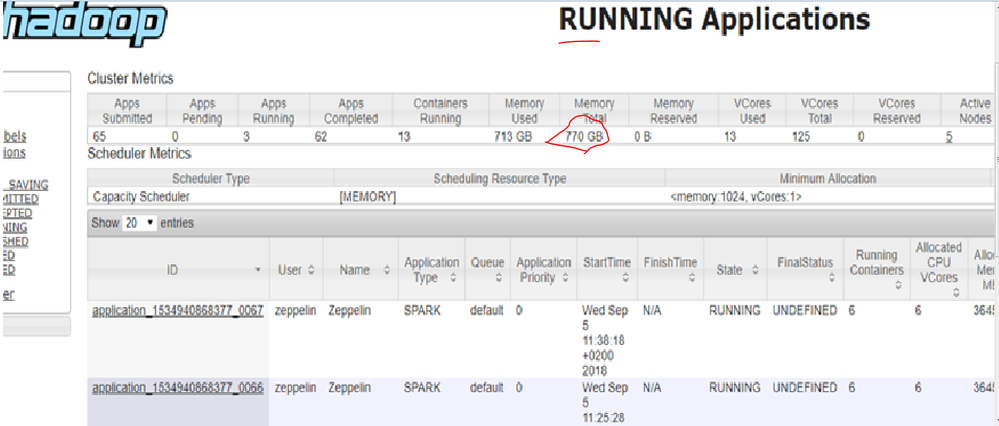999x426 pixels.
Task: Click start time Wed Sep 5 11:38:18 cell
Action: point(605,341)
